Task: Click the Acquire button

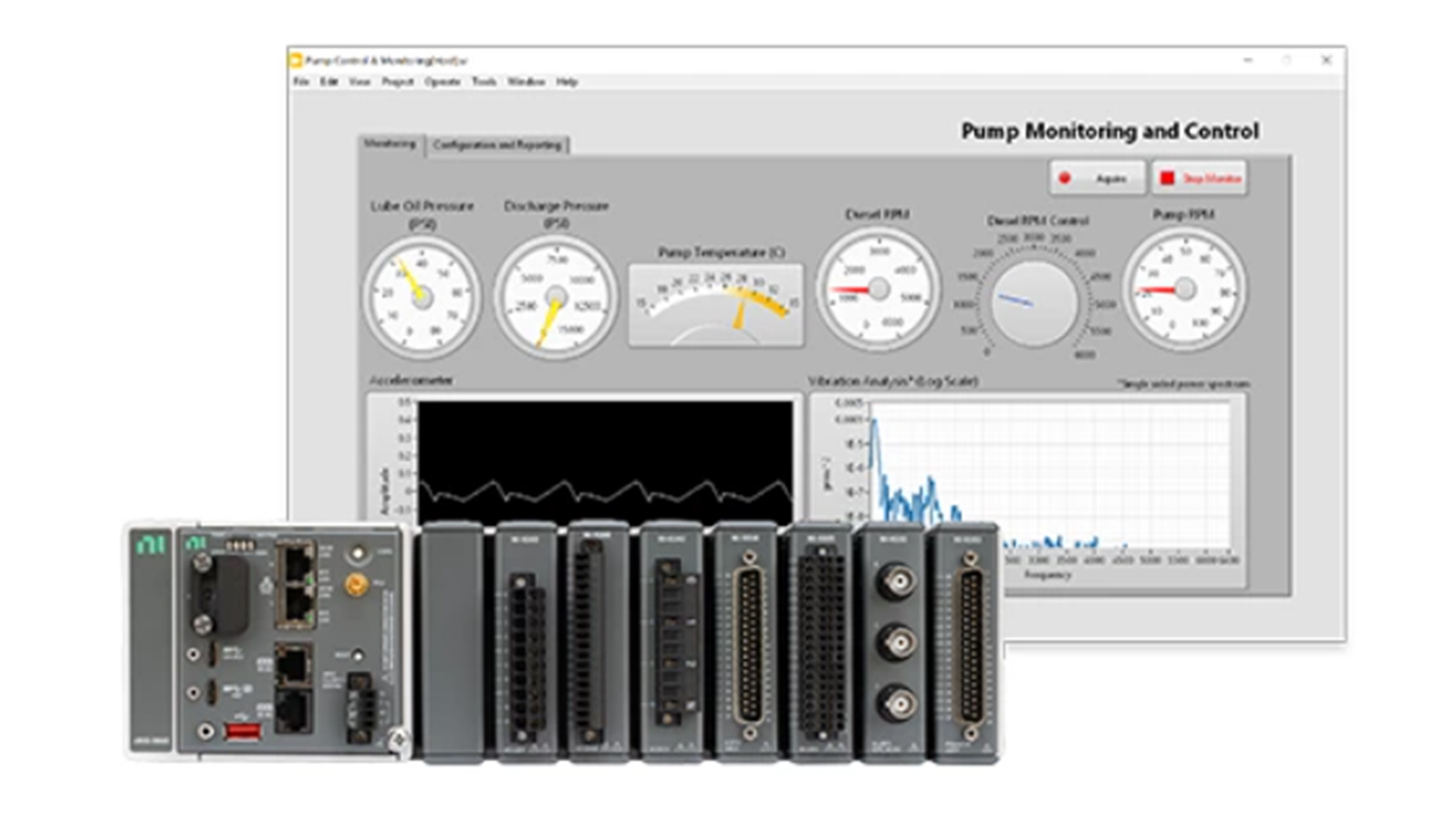Action: tap(1097, 178)
